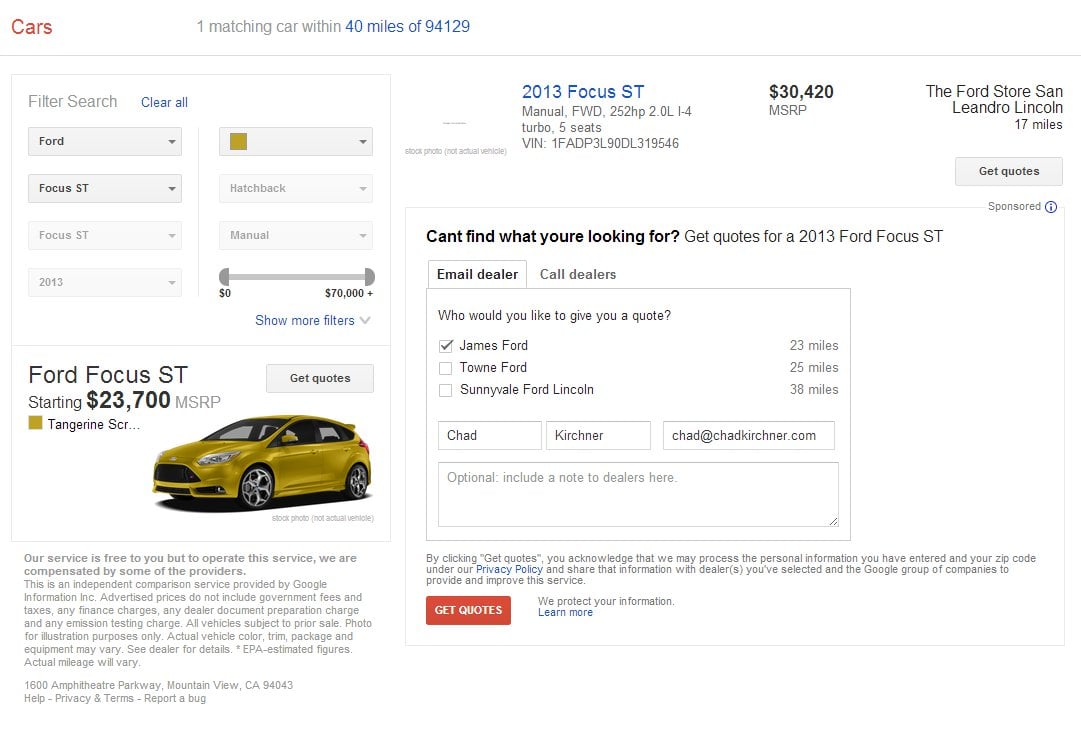Click the optional note to dealers textarea

click(638, 494)
